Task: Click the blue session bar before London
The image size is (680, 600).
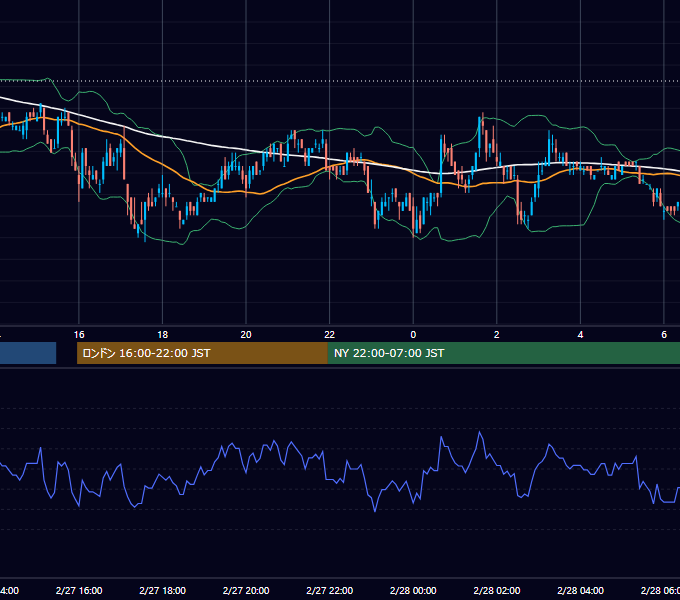Action: [x=28, y=353]
